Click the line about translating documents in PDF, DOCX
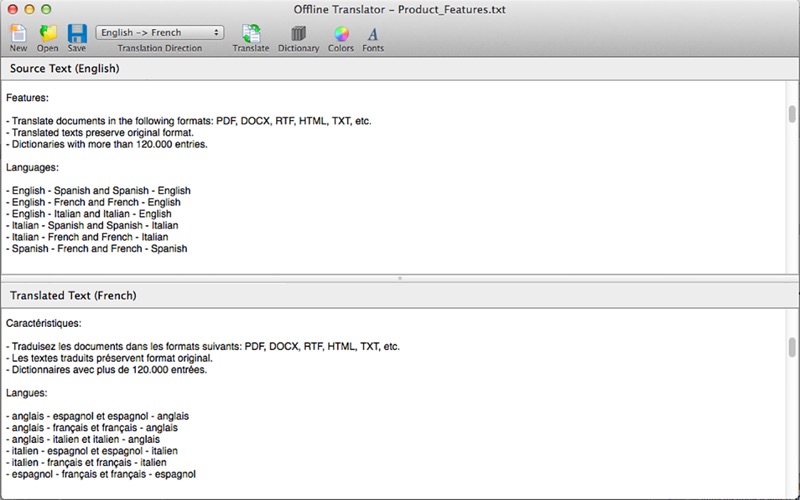This screenshot has width=800, height=500. click(189, 121)
